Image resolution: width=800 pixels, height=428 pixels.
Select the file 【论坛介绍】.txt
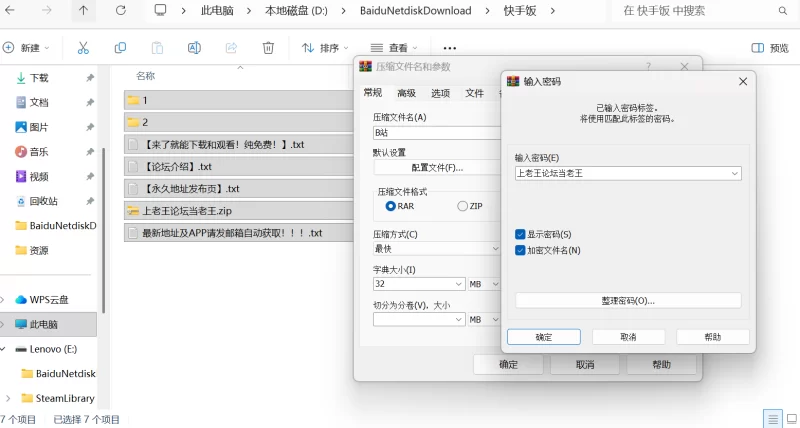pyautogui.click(x=239, y=166)
